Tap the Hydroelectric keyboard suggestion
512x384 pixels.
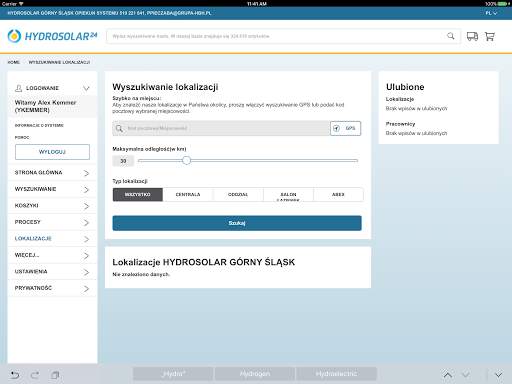tap(336, 374)
